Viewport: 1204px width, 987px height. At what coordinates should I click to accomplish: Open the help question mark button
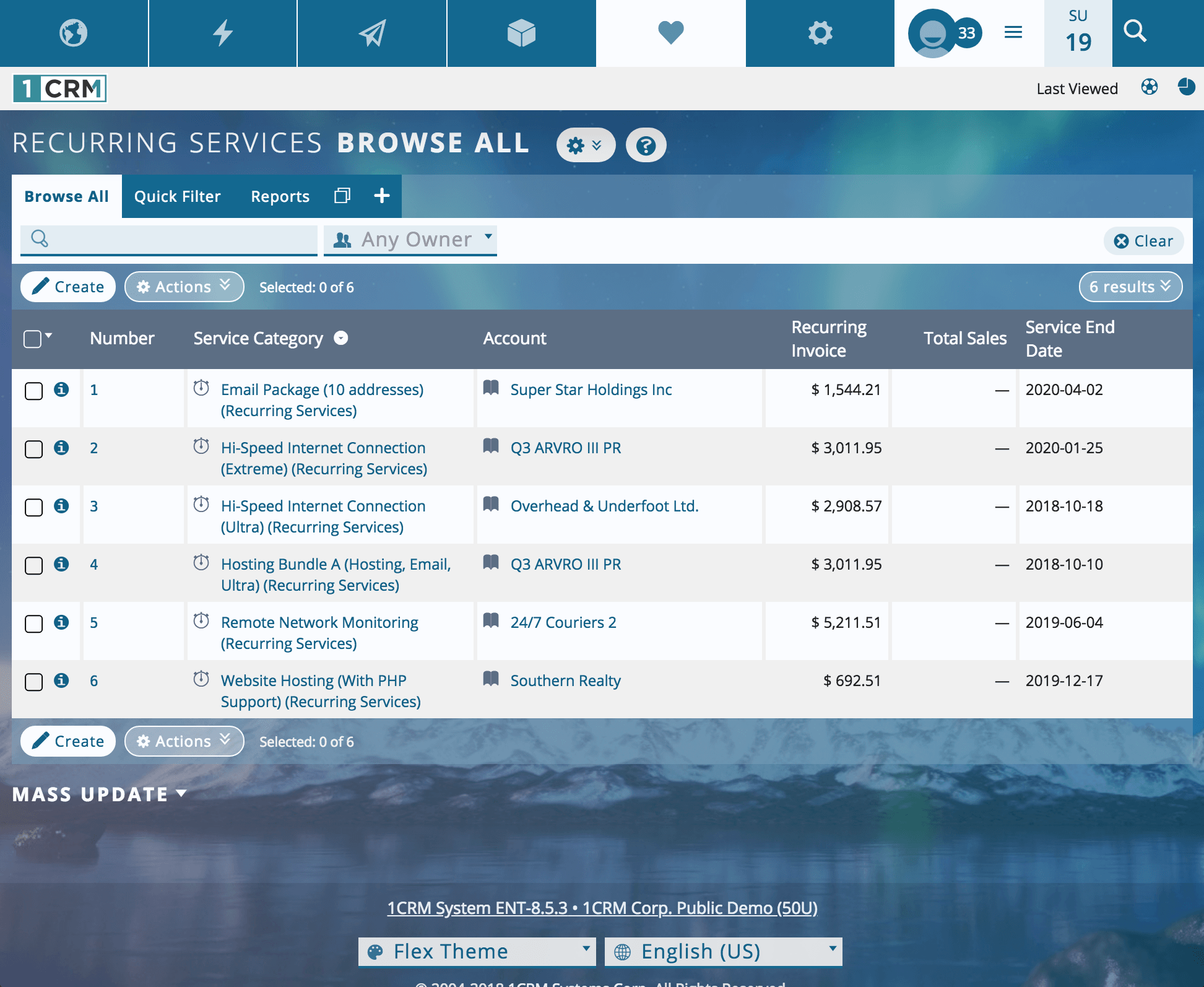pos(646,146)
